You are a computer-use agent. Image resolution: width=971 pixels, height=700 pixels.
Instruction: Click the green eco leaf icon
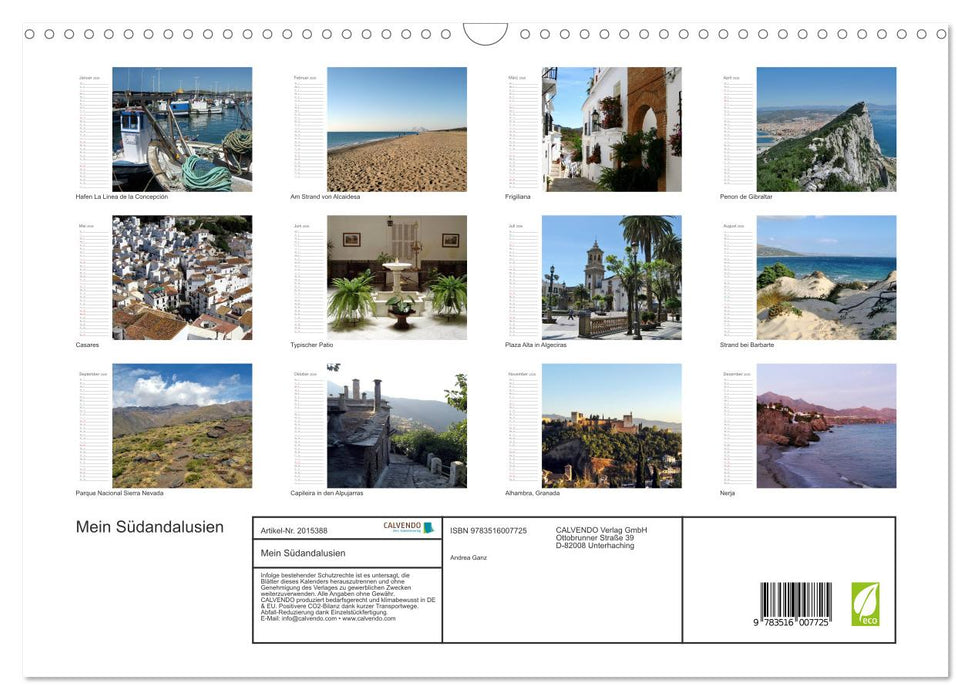click(x=865, y=604)
